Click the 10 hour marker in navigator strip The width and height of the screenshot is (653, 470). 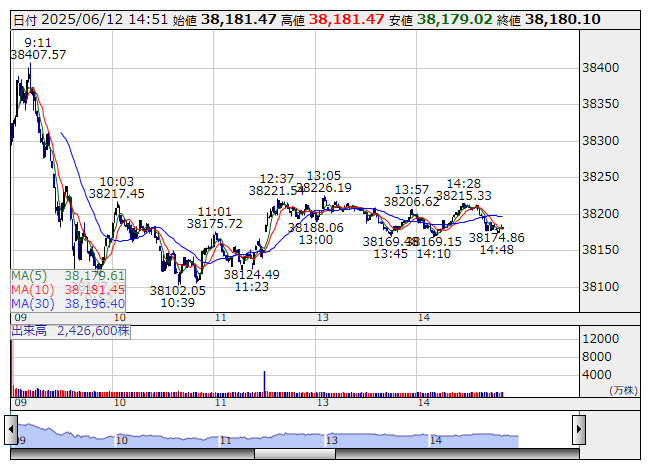(122, 440)
